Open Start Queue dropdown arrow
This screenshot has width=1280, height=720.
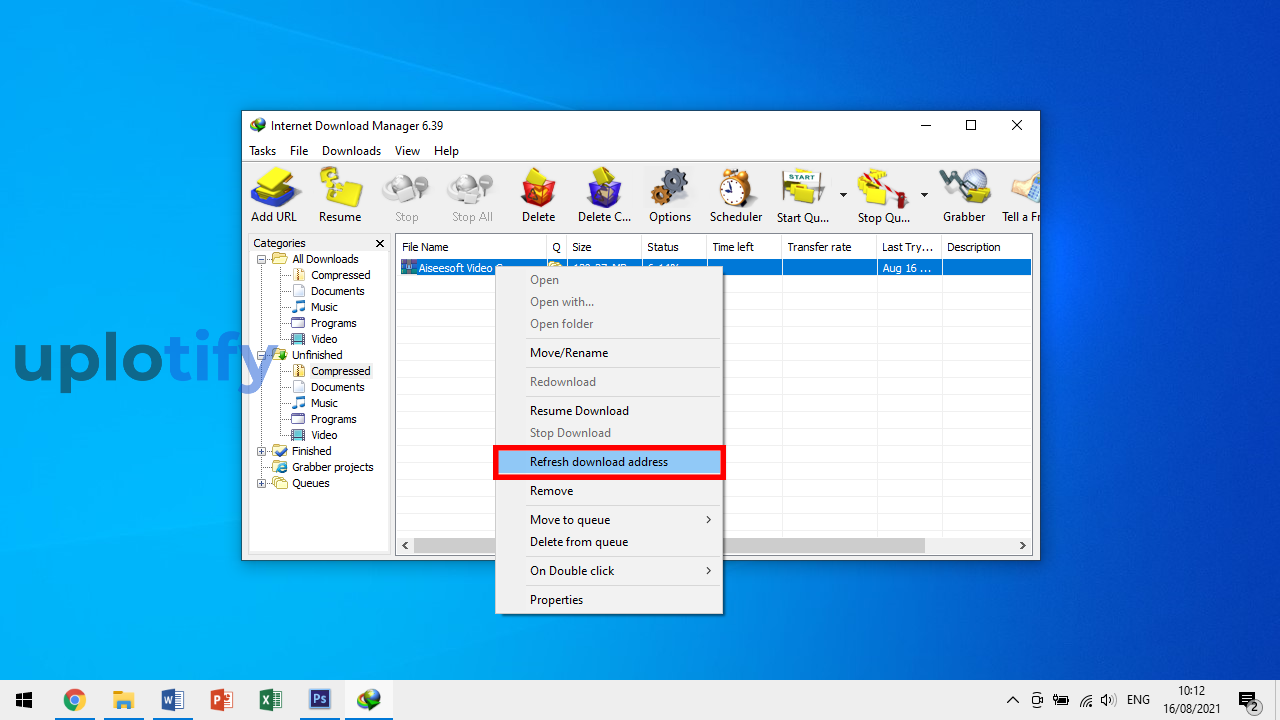tap(843, 195)
